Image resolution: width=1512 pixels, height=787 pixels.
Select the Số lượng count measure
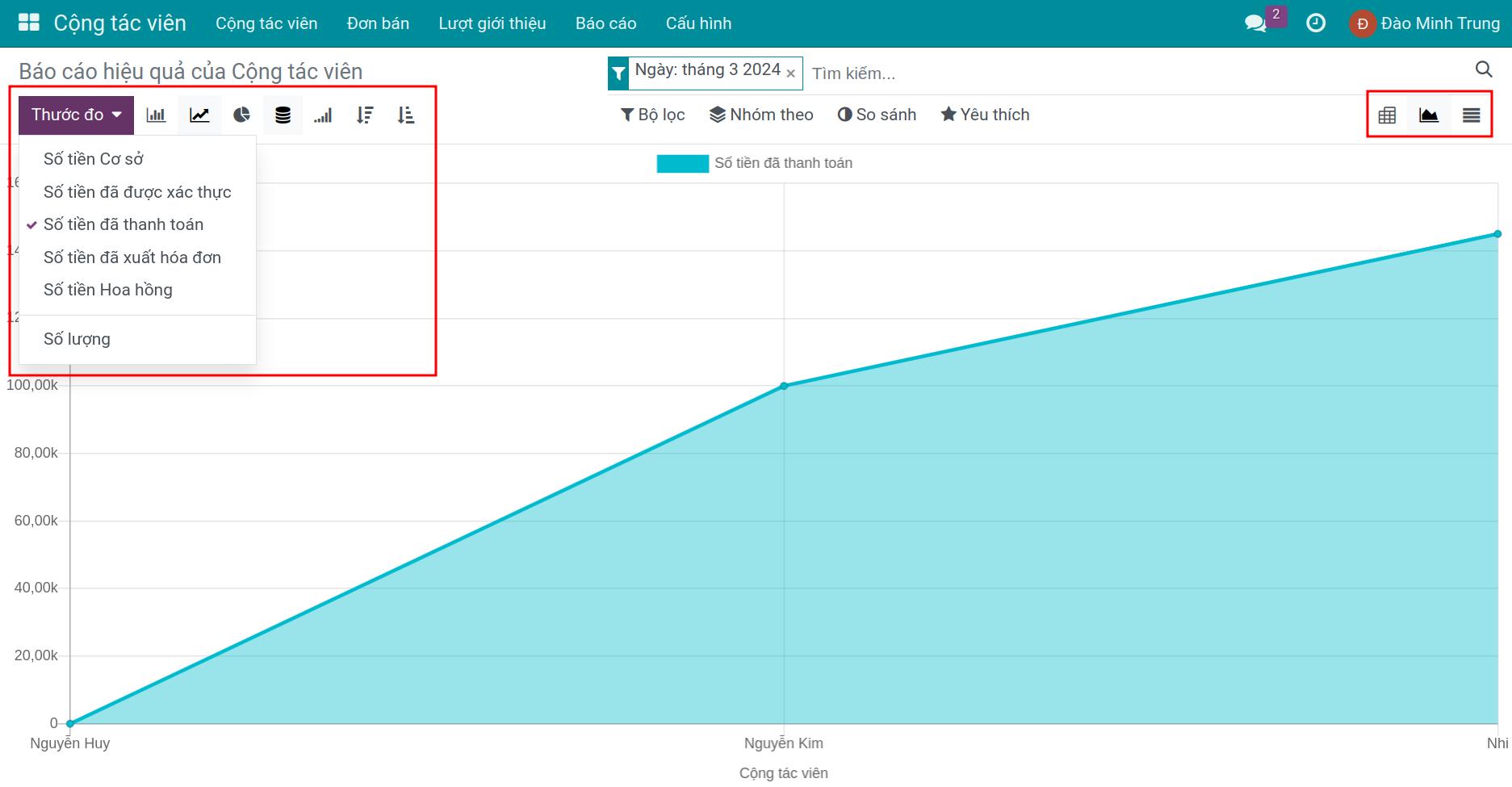pos(137,339)
